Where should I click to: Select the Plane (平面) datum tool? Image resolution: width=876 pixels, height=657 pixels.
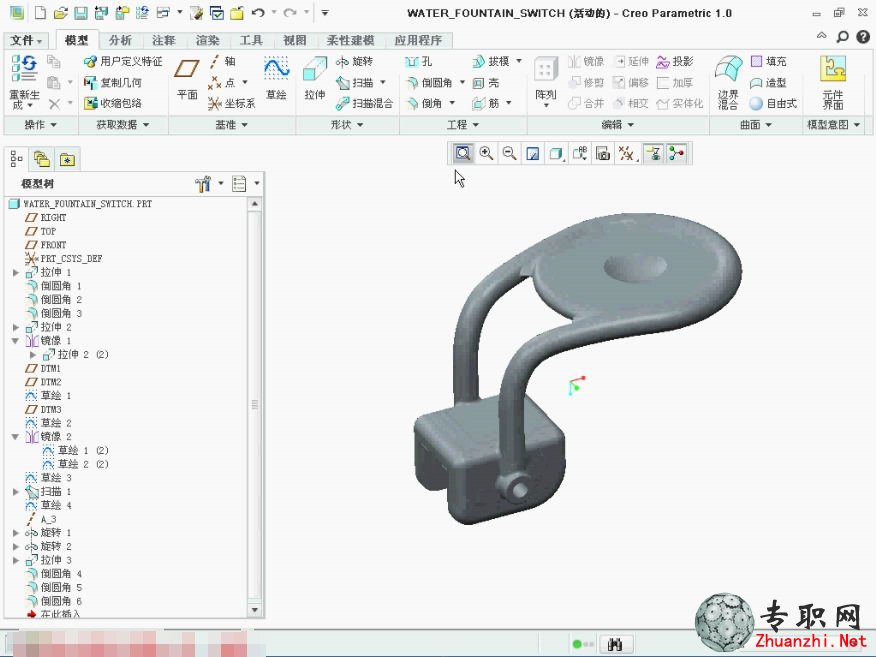point(187,78)
